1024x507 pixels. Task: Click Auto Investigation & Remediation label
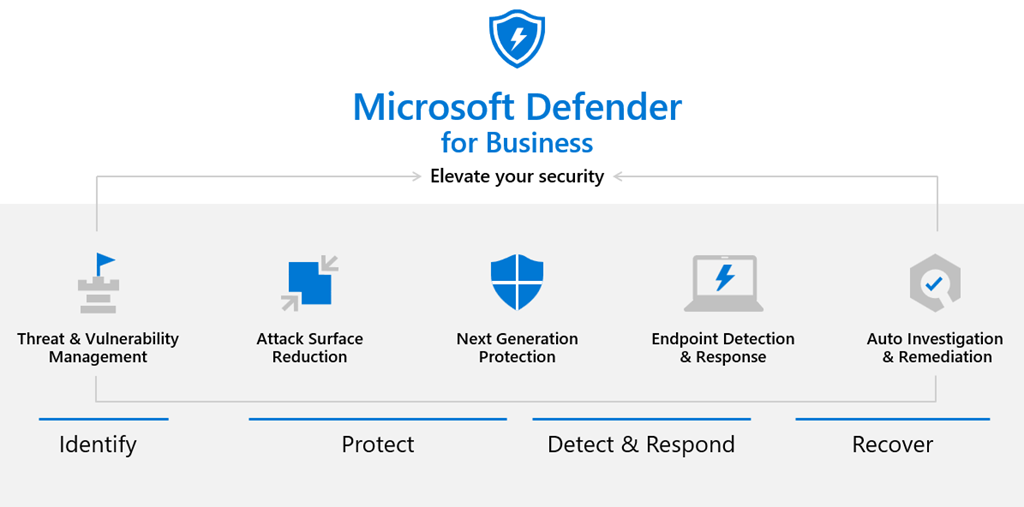(x=935, y=348)
